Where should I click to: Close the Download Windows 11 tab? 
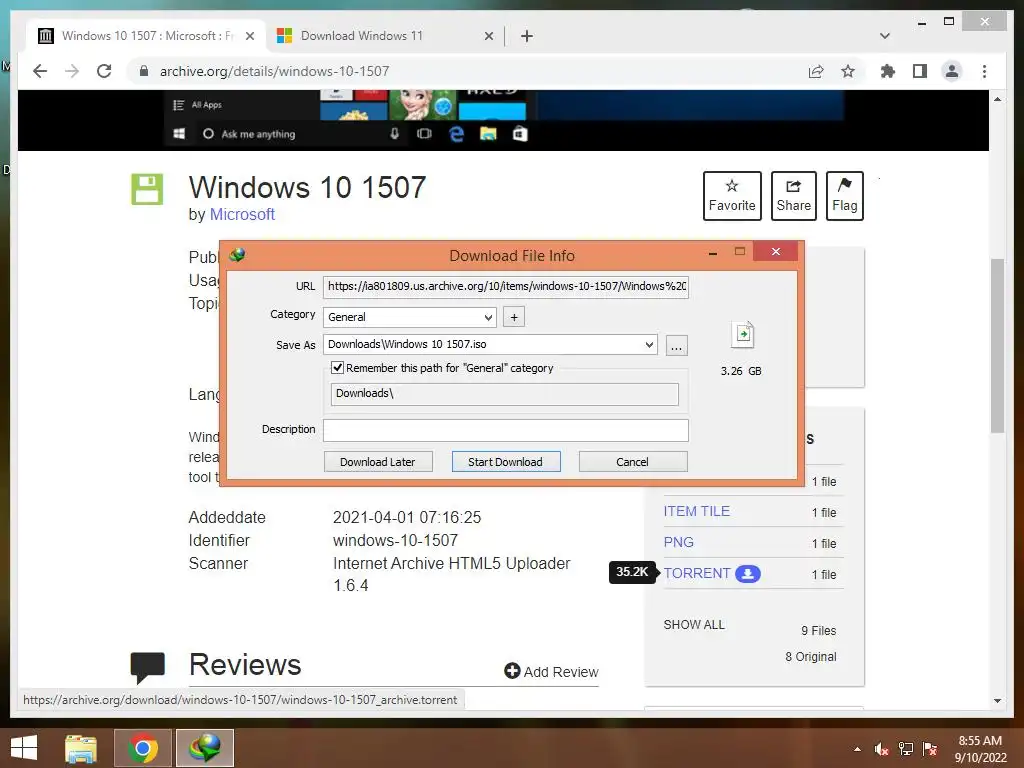click(488, 36)
